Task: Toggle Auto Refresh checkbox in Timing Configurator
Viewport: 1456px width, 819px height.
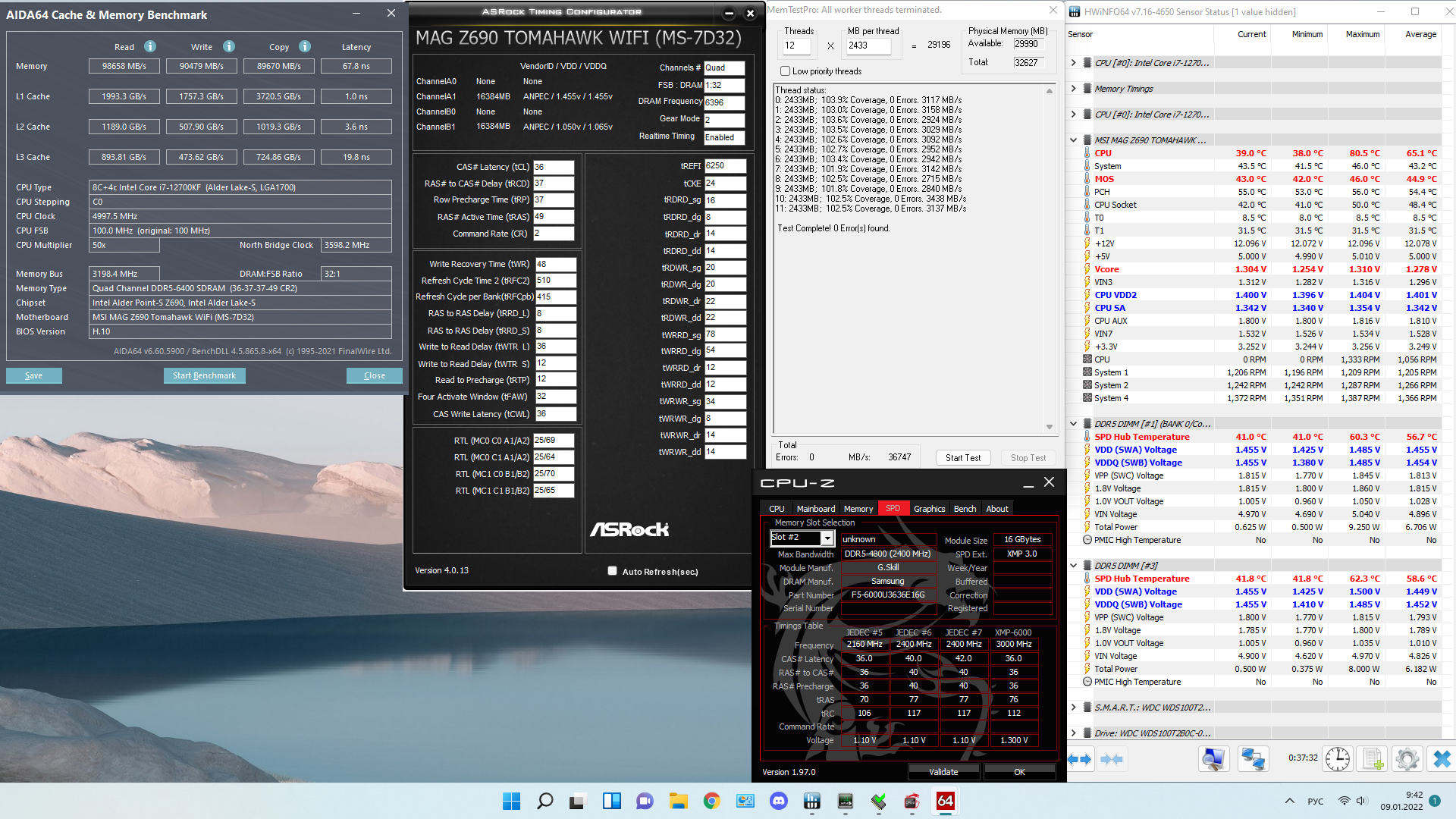Action: pyautogui.click(x=612, y=571)
